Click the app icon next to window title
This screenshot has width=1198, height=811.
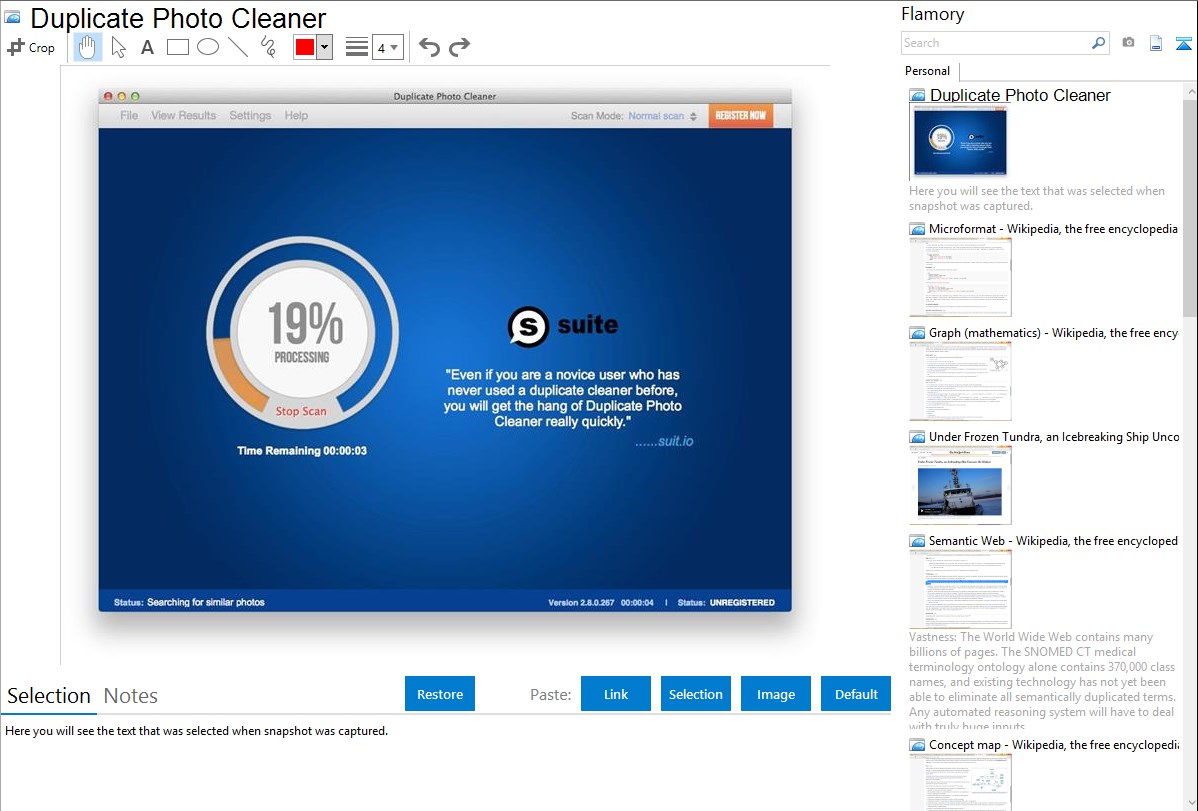click(12, 17)
